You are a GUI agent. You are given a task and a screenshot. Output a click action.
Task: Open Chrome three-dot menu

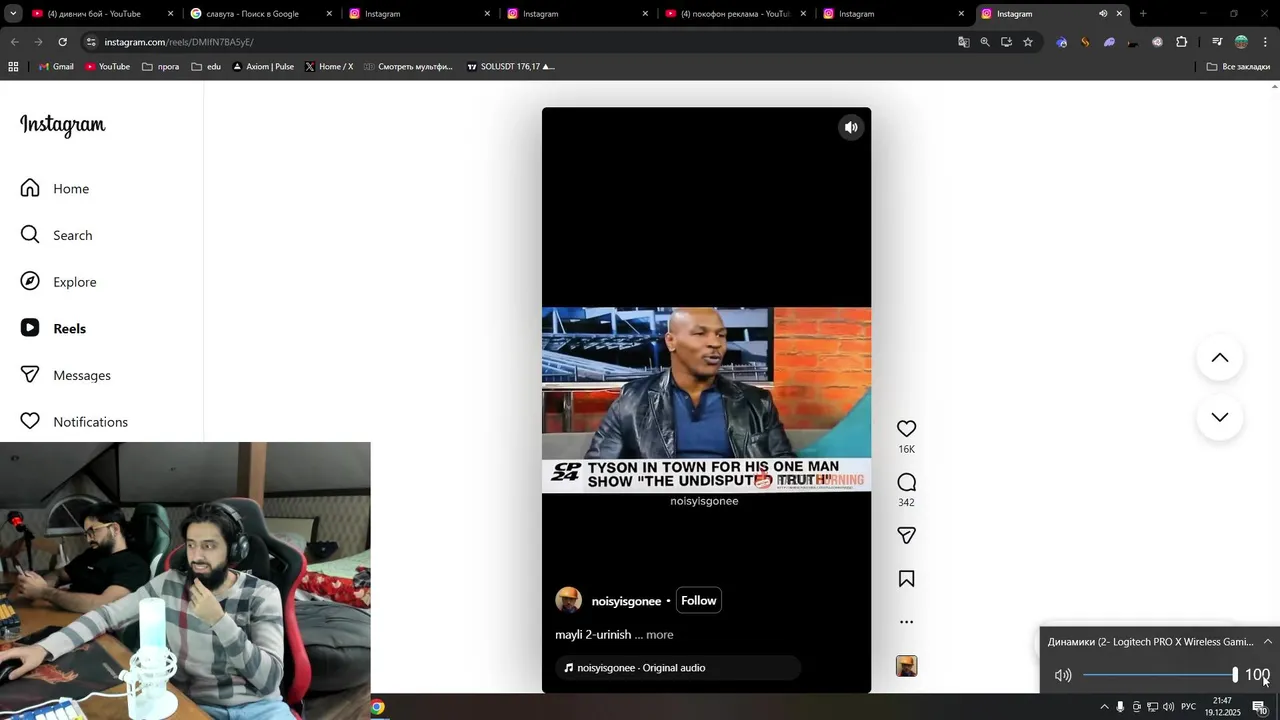point(1265,42)
